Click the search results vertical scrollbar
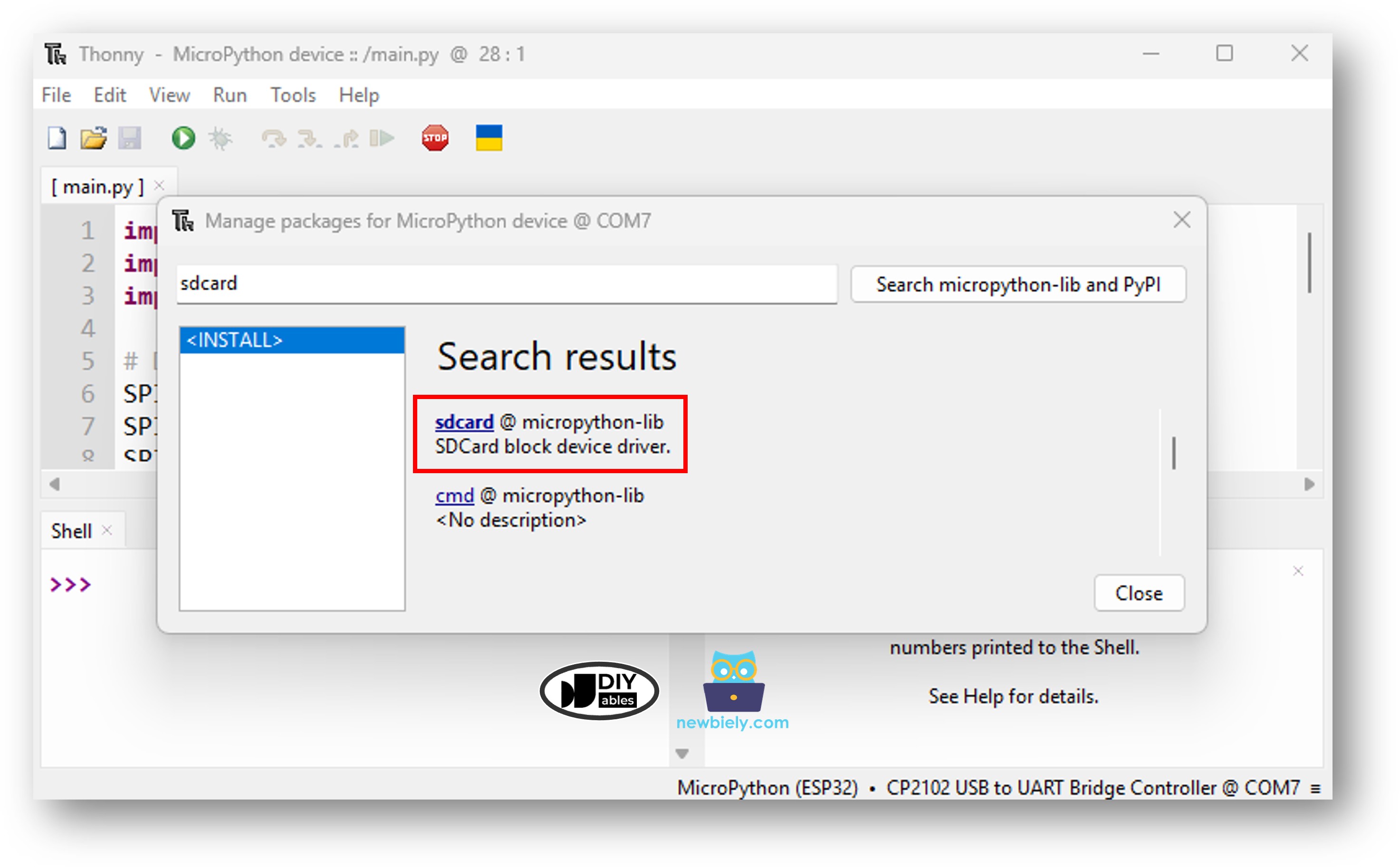 click(1174, 453)
